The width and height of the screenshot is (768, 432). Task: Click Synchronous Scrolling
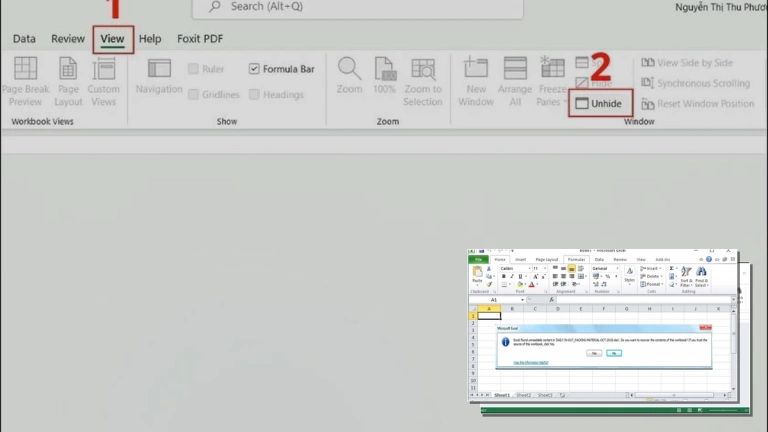click(x=696, y=83)
